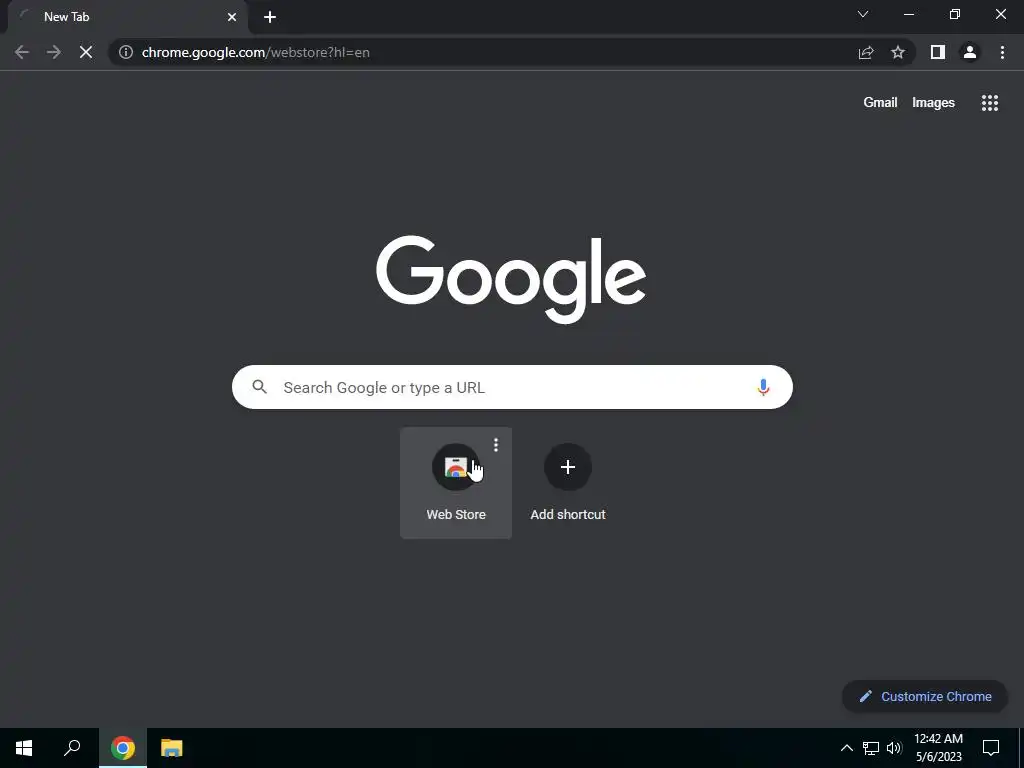Open Chrome three-dot menu

coord(1002,52)
